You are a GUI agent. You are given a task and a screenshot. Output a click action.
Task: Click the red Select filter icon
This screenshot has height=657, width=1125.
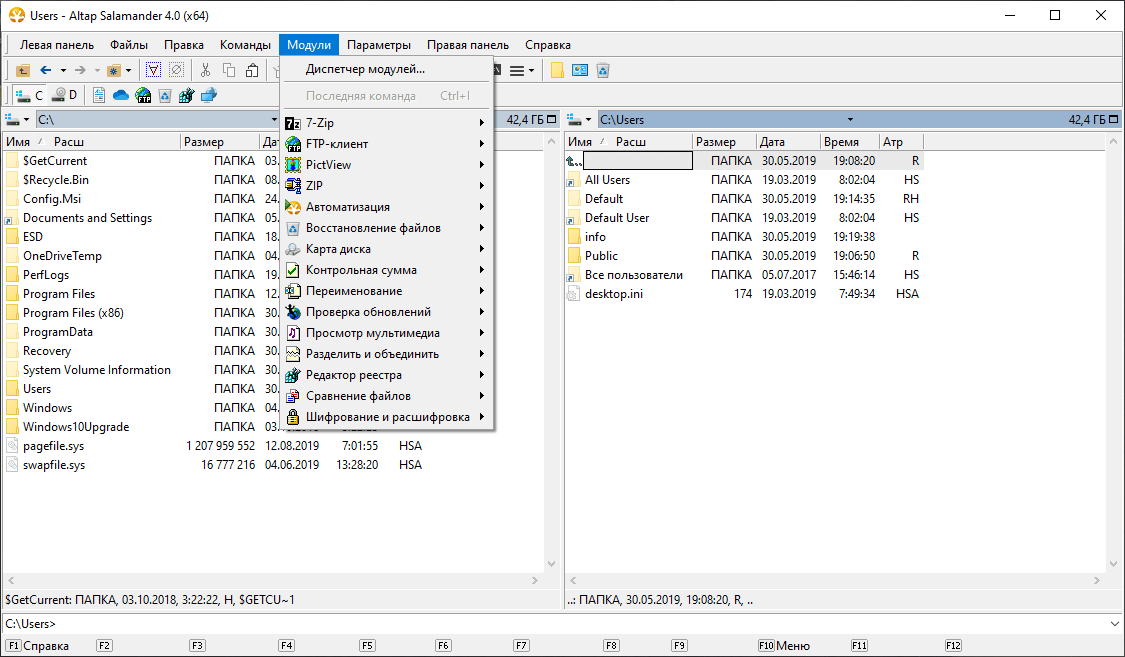tap(154, 70)
